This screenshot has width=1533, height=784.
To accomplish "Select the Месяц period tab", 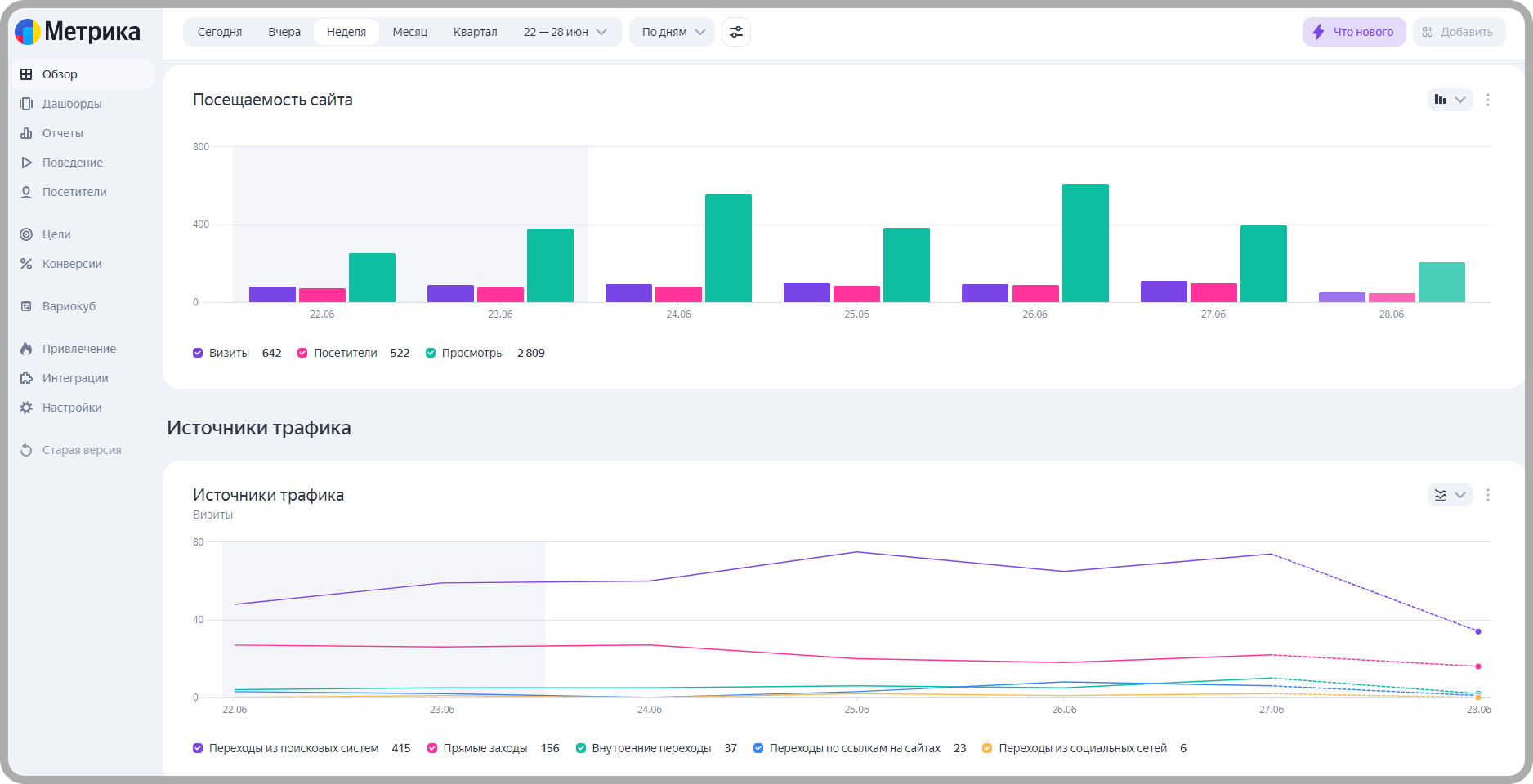I will tap(410, 32).
